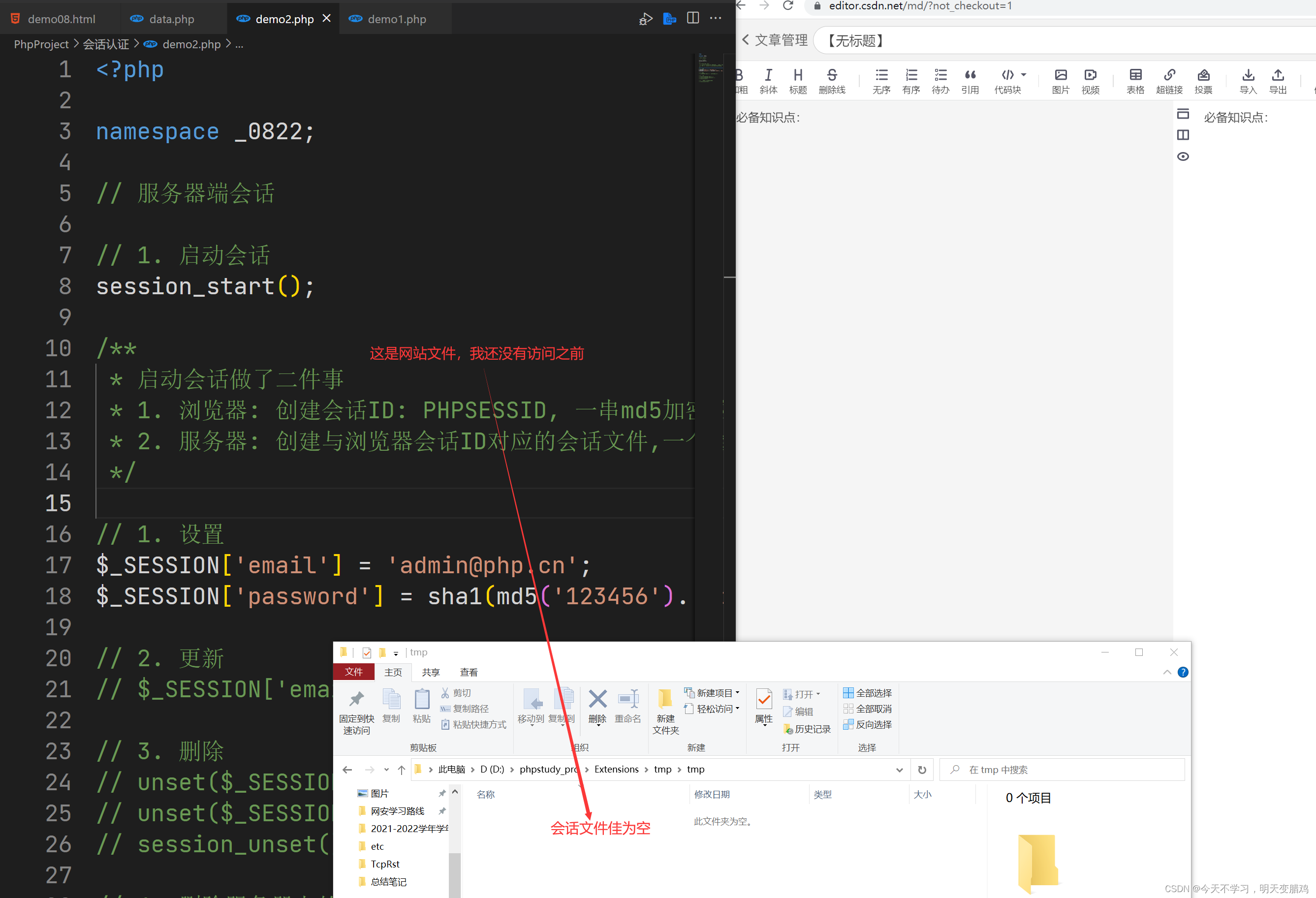Insert an image (图片)

pyautogui.click(x=1061, y=82)
